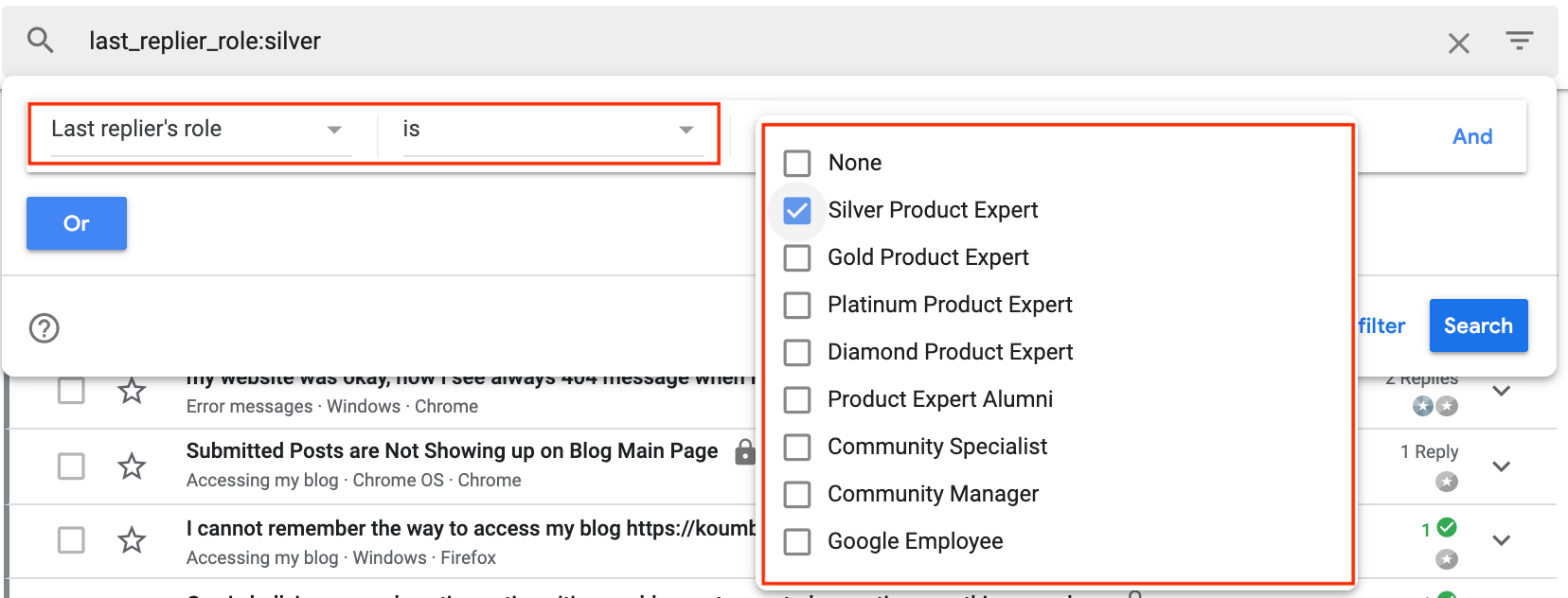Open the filter options icon

tap(1519, 41)
